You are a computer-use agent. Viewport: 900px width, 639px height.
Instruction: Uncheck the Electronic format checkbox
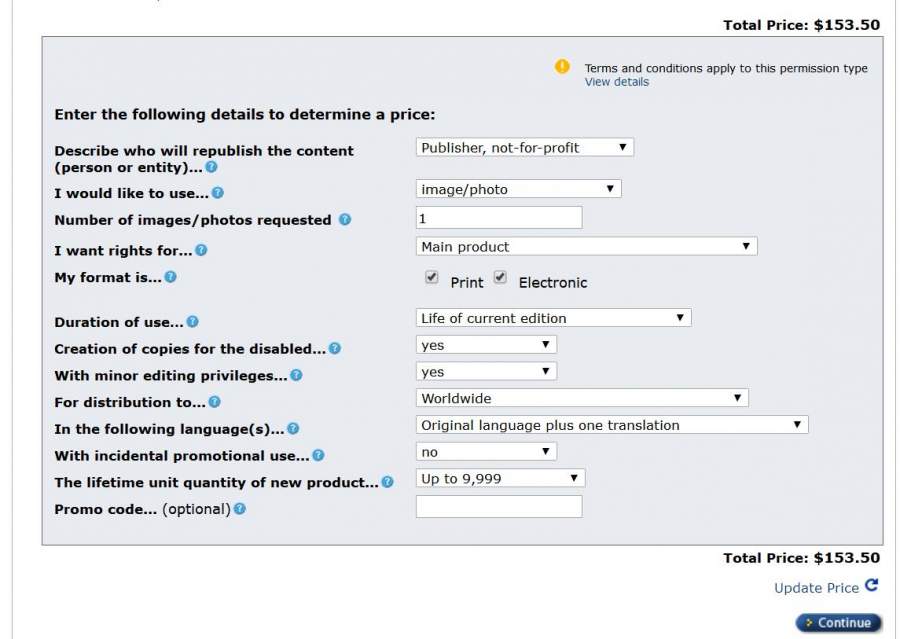point(500,278)
